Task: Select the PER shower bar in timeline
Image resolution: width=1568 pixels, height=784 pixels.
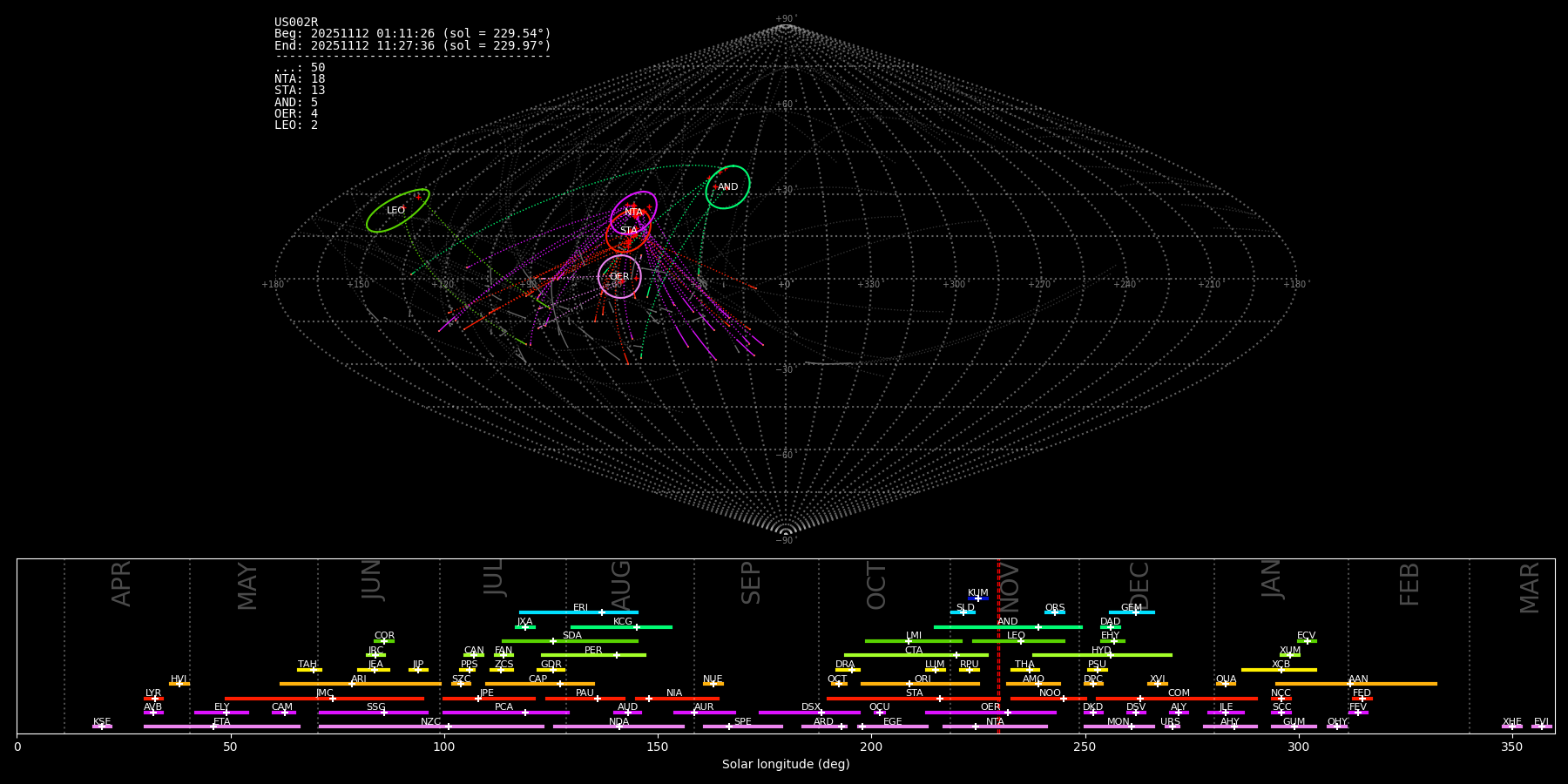Action: 592,655
